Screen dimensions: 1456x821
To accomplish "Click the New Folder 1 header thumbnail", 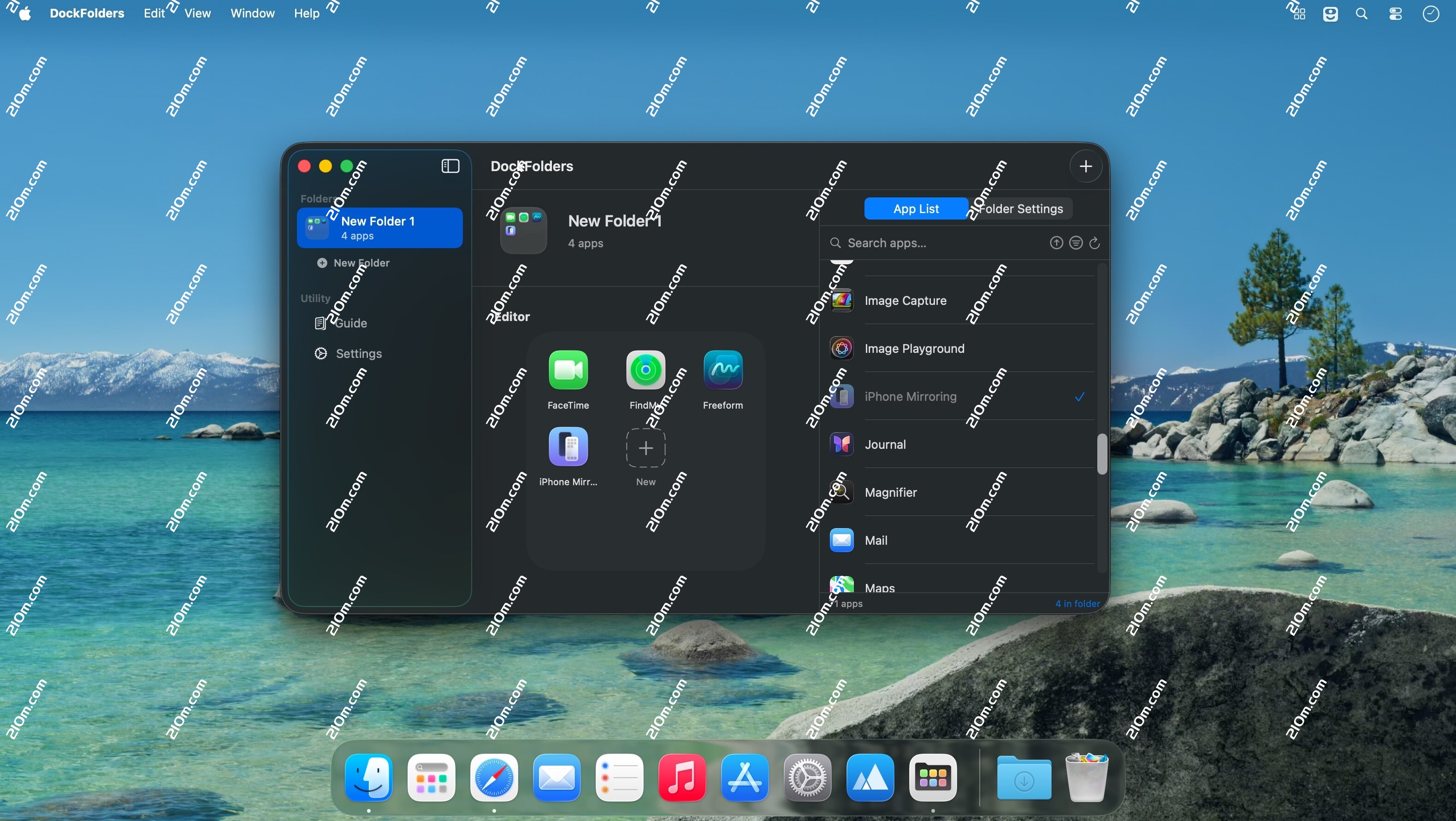I will tap(523, 231).
